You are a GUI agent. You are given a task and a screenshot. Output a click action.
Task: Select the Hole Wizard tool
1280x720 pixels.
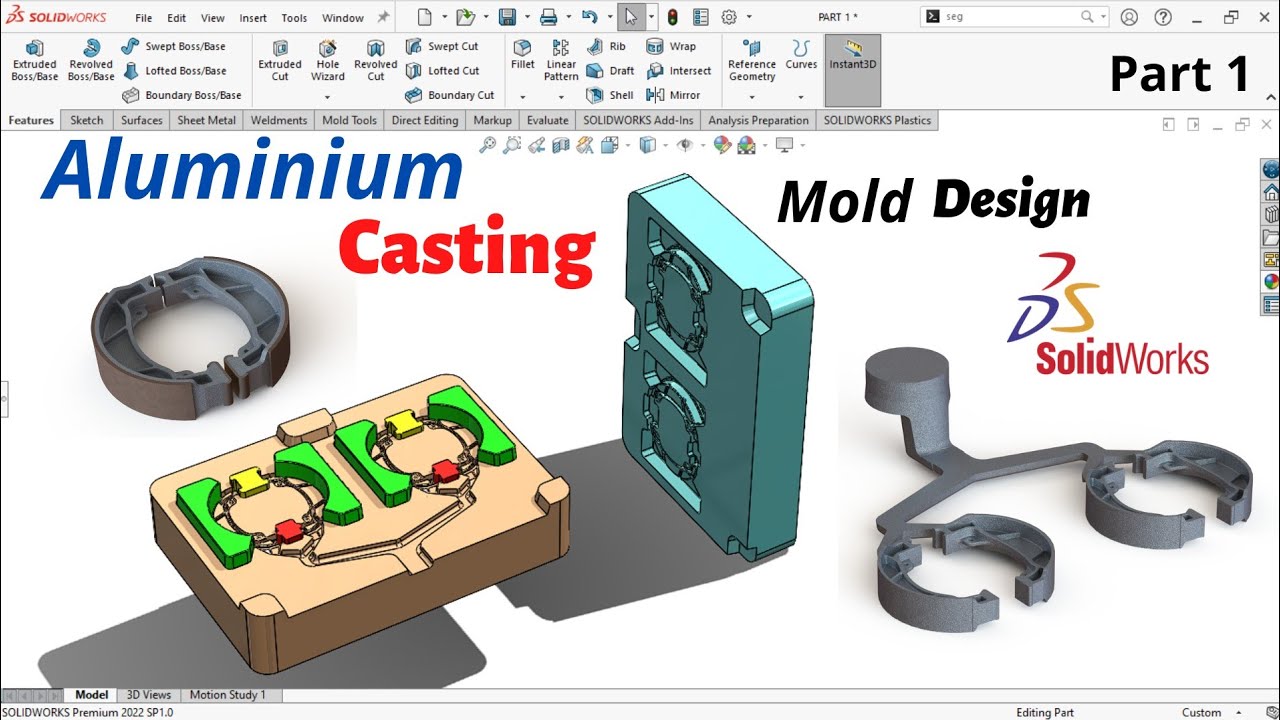328,61
